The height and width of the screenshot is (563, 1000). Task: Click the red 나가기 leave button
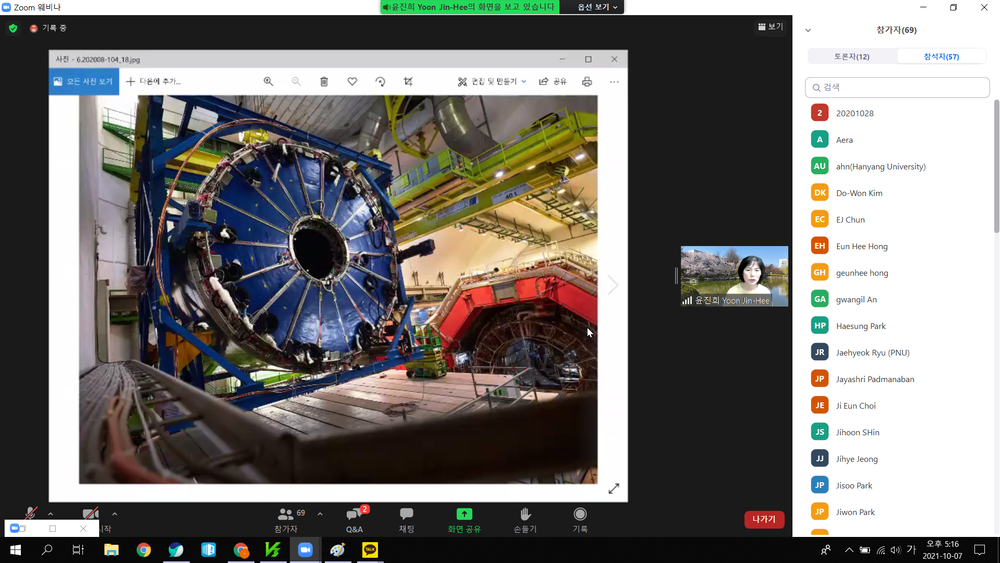[764, 519]
